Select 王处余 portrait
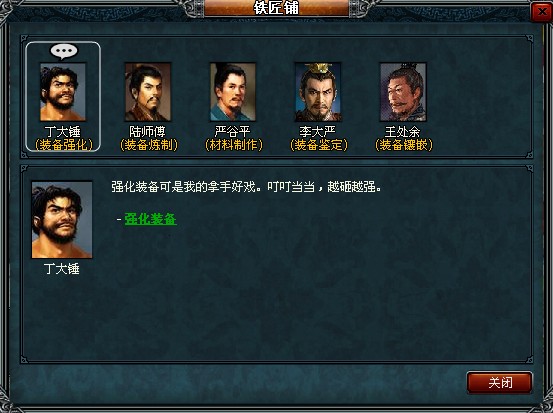 [403, 92]
